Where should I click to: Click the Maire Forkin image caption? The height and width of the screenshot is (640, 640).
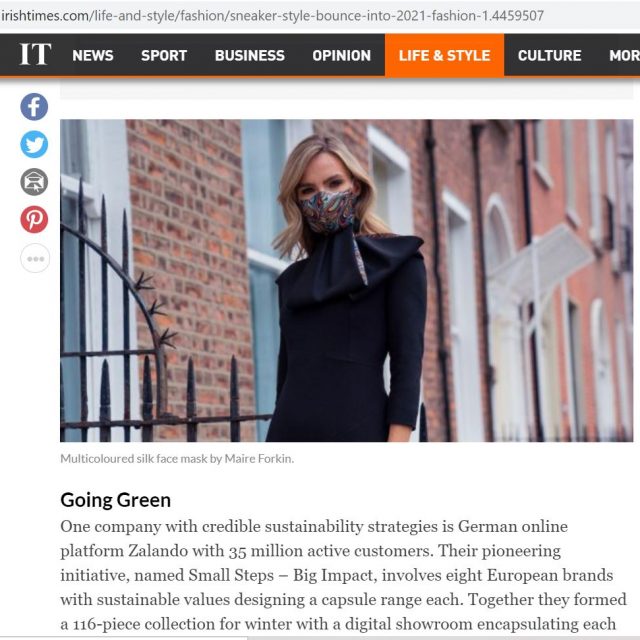(x=177, y=459)
